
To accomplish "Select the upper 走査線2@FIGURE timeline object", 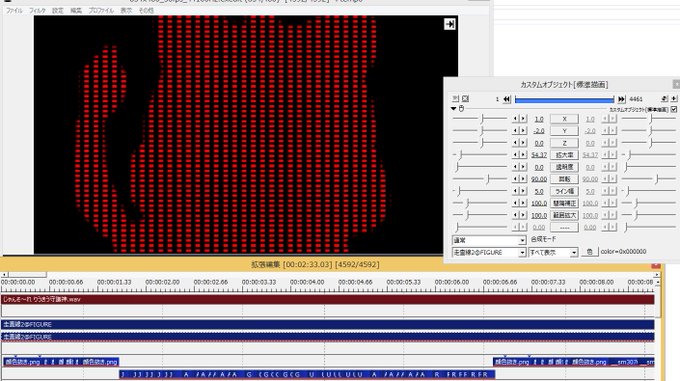I will pos(328,324).
